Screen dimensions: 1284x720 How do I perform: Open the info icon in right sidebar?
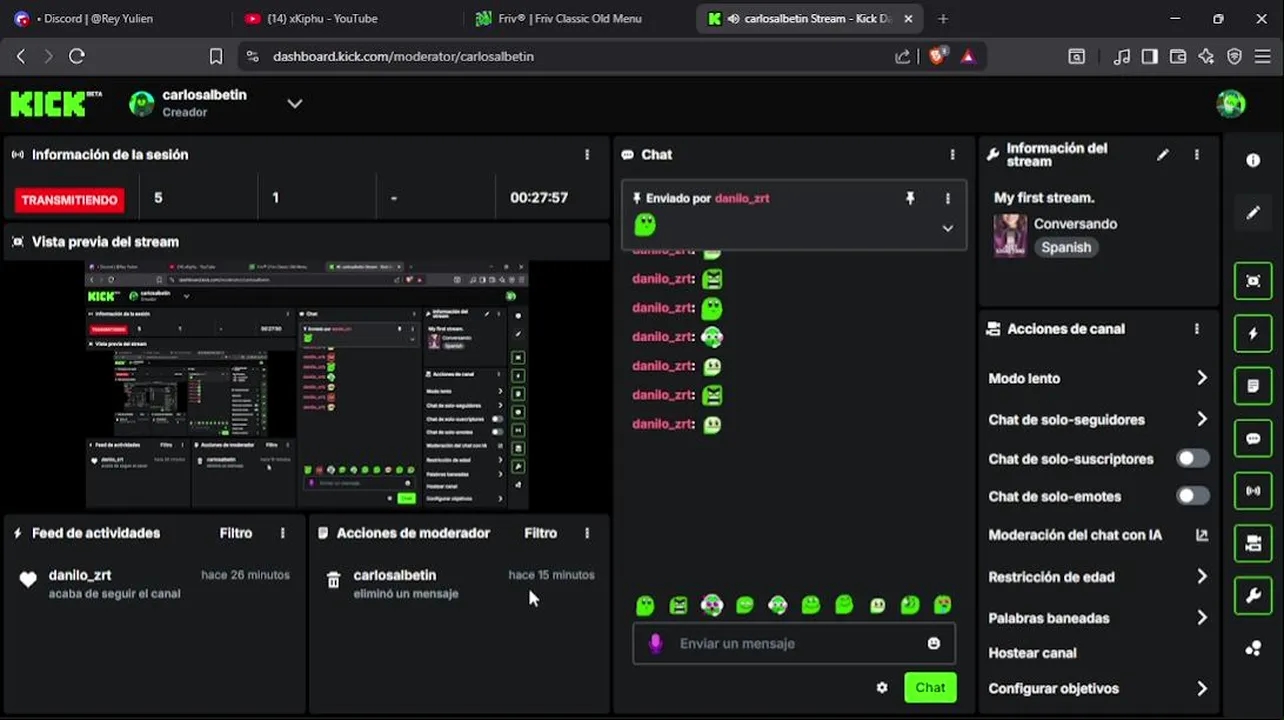coord(1253,160)
